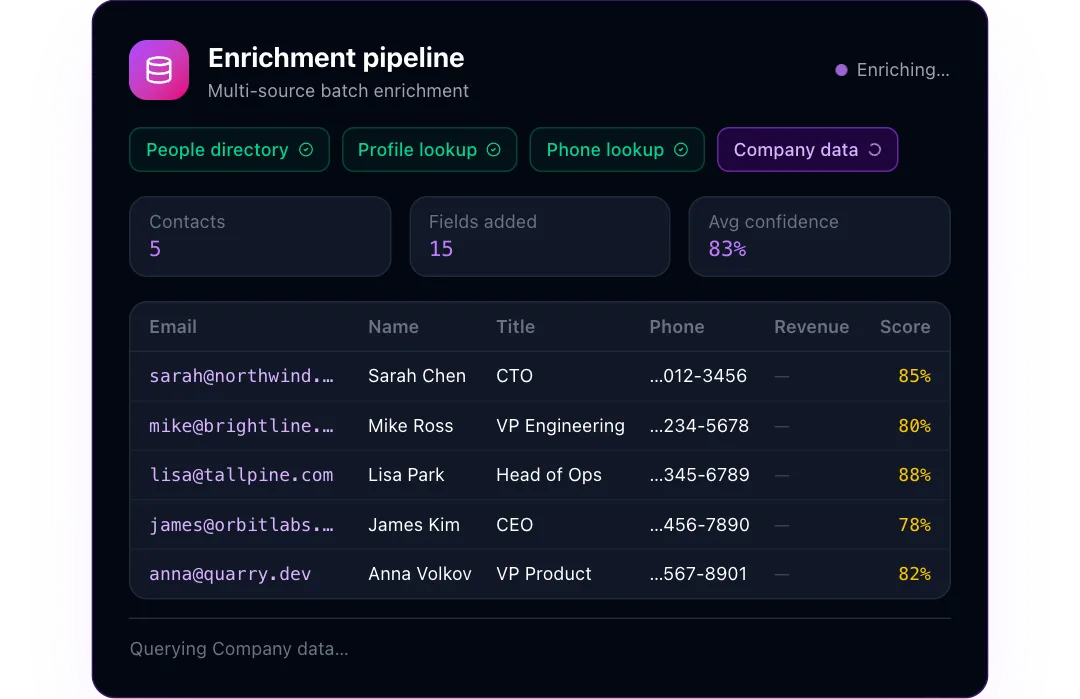This screenshot has height=699, width=1080.
Task: Open the Avg confidence stat card
Action: click(820, 236)
